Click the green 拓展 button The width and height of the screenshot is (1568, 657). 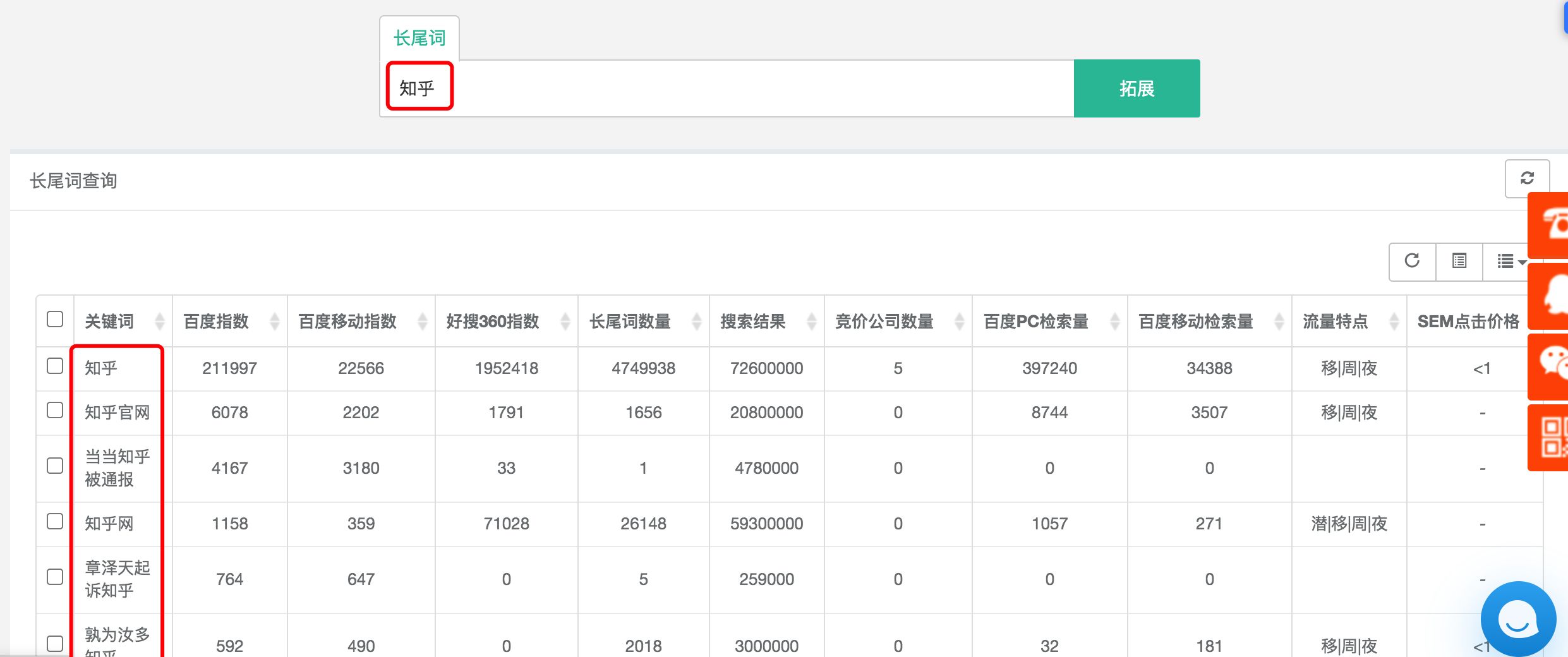(1137, 88)
